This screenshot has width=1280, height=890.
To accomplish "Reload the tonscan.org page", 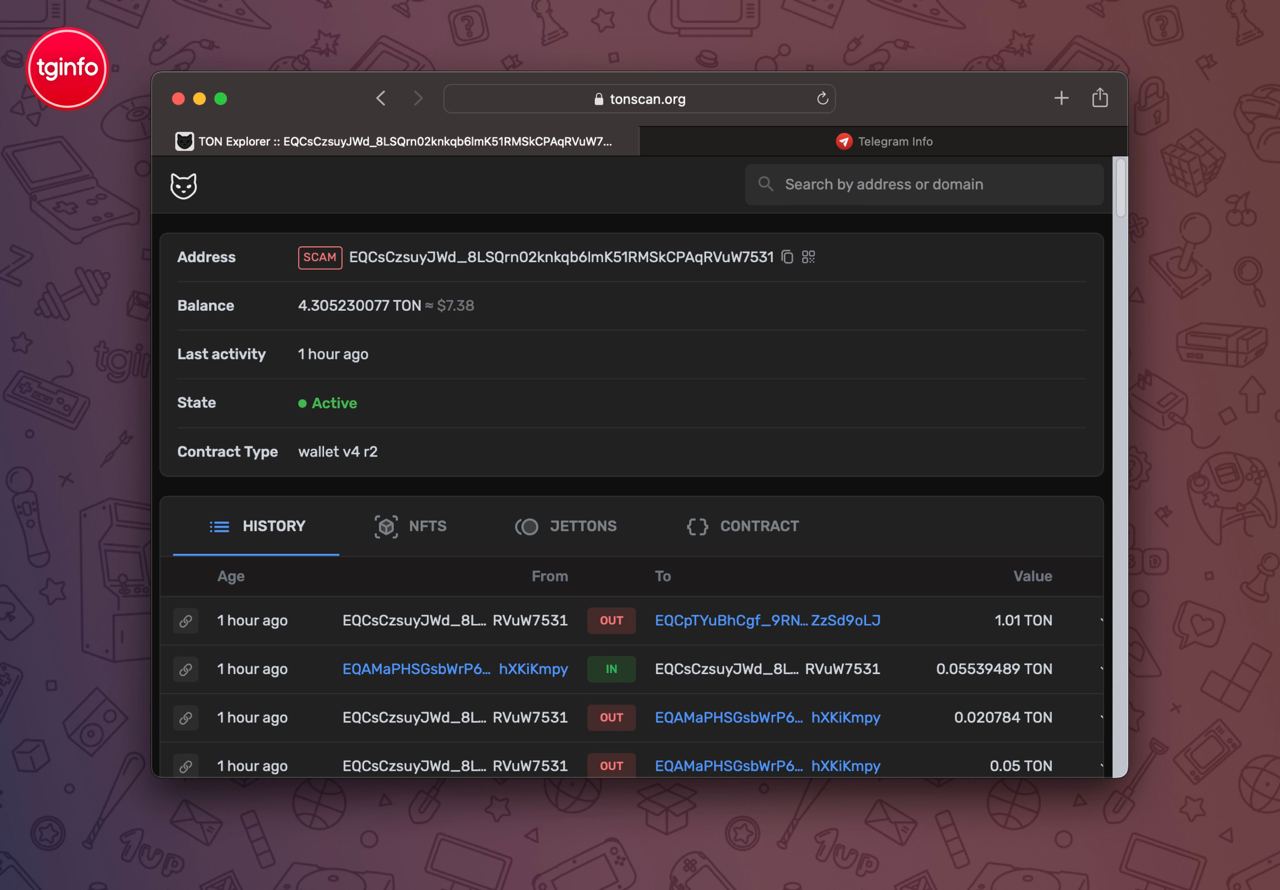I will [x=822, y=98].
